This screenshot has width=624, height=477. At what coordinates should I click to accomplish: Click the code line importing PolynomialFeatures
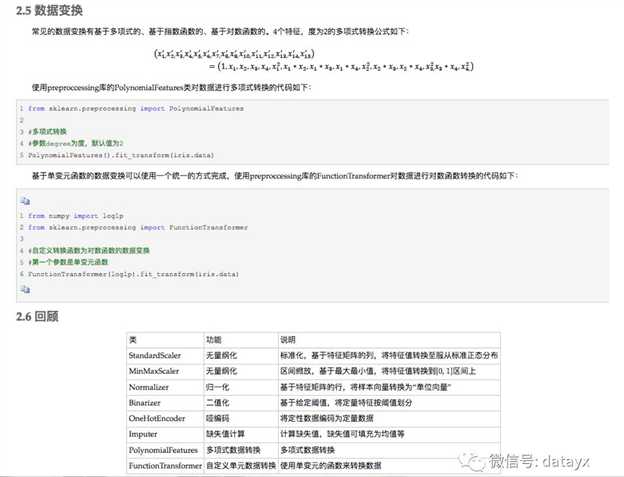136,108
